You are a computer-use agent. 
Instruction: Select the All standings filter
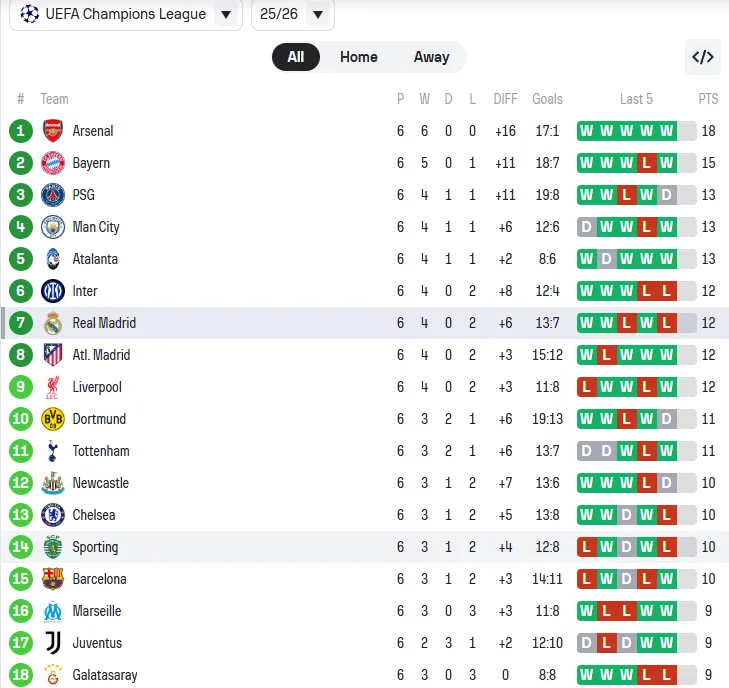click(296, 57)
